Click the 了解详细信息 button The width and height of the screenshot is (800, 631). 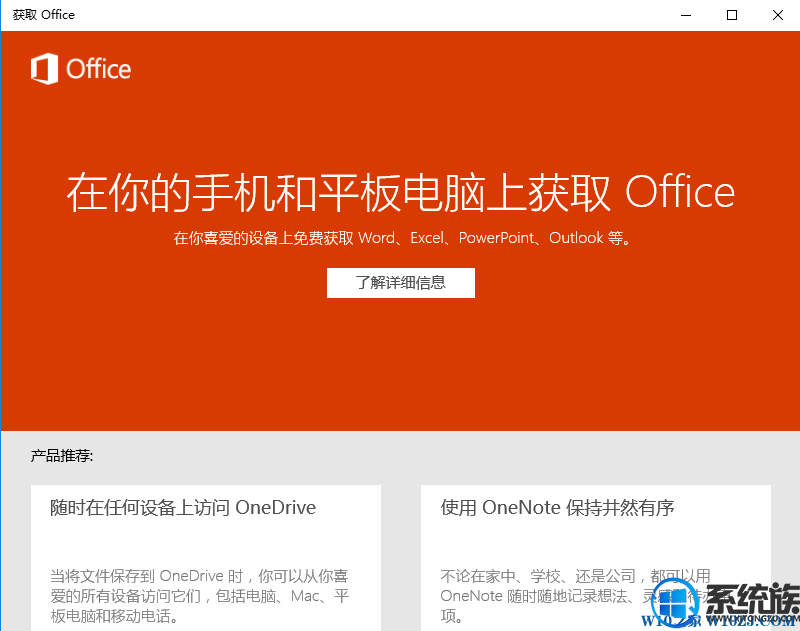pyautogui.click(x=401, y=283)
